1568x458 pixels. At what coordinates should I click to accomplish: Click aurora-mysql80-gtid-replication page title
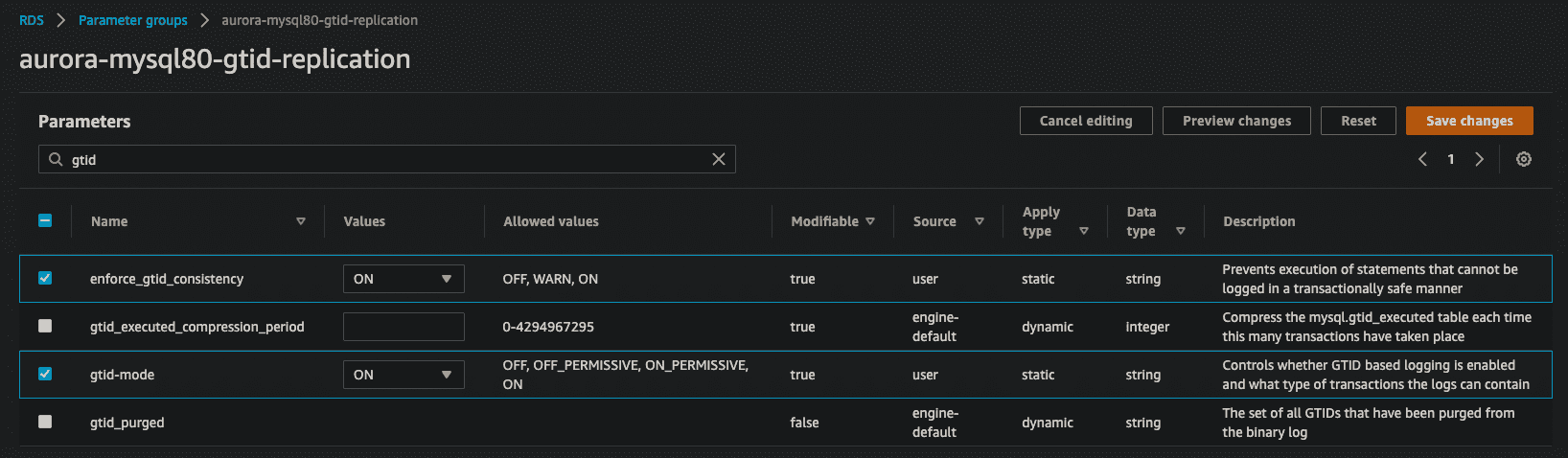pos(215,59)
